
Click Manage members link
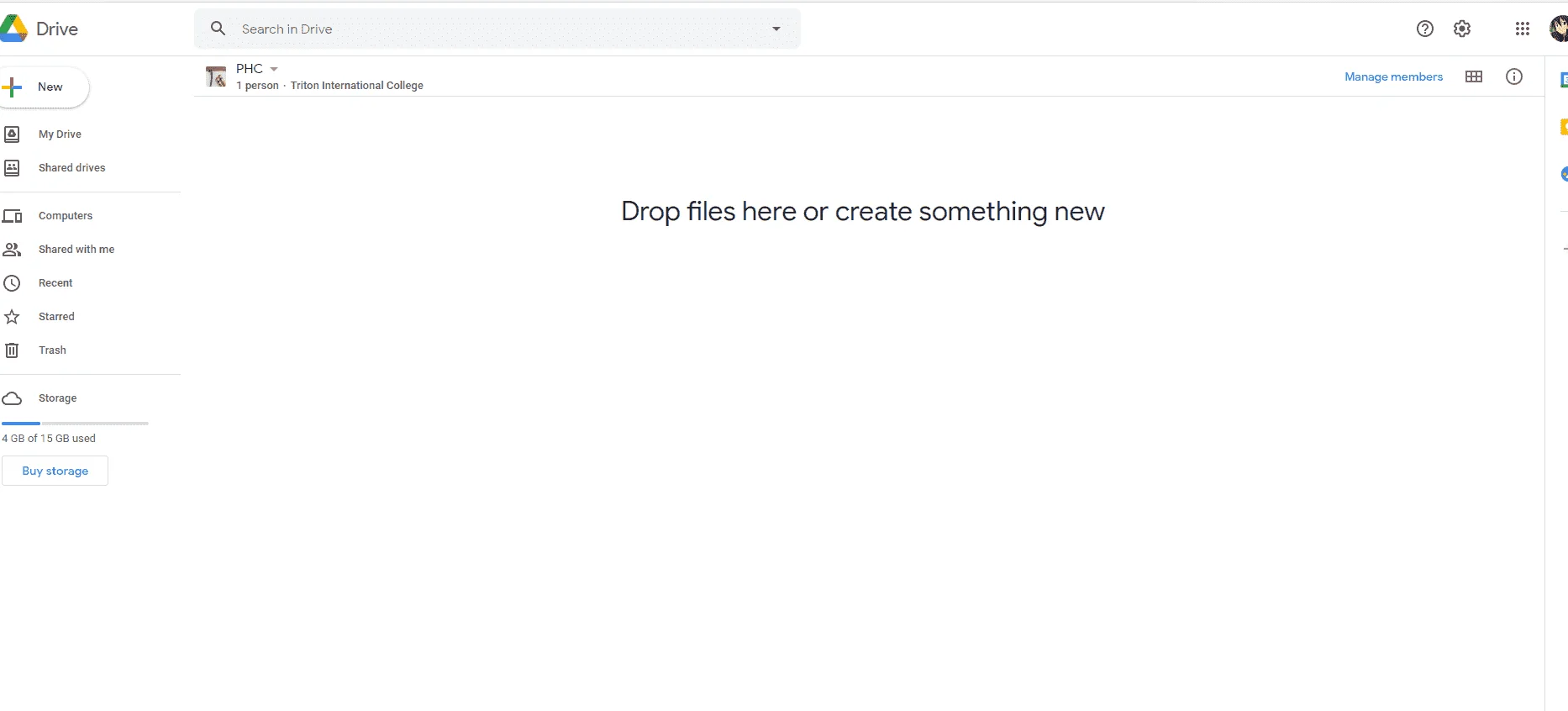pyautogui.click(x=1393, y=76)
